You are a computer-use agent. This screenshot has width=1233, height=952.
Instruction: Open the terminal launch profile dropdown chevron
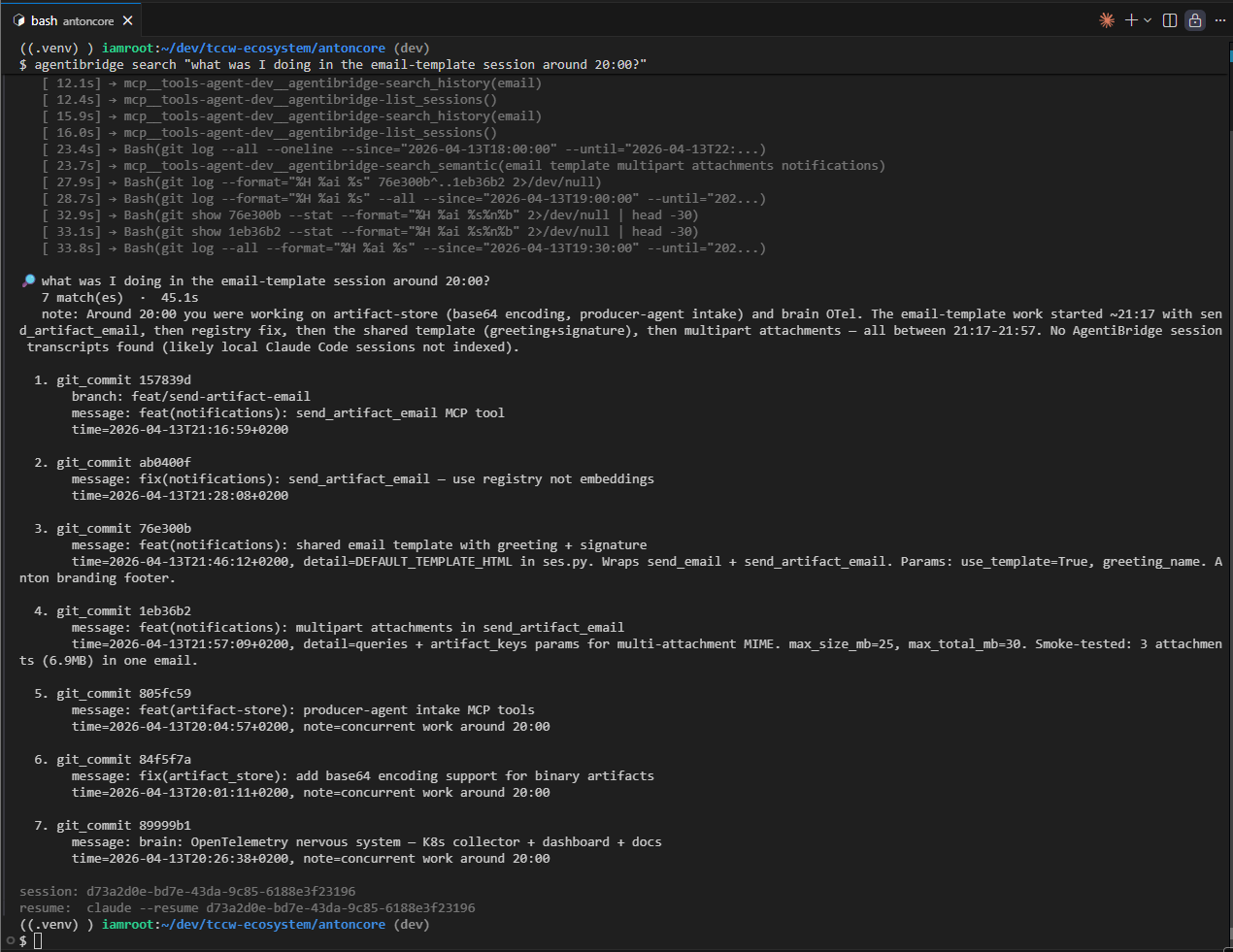[x=1148, y=20]
